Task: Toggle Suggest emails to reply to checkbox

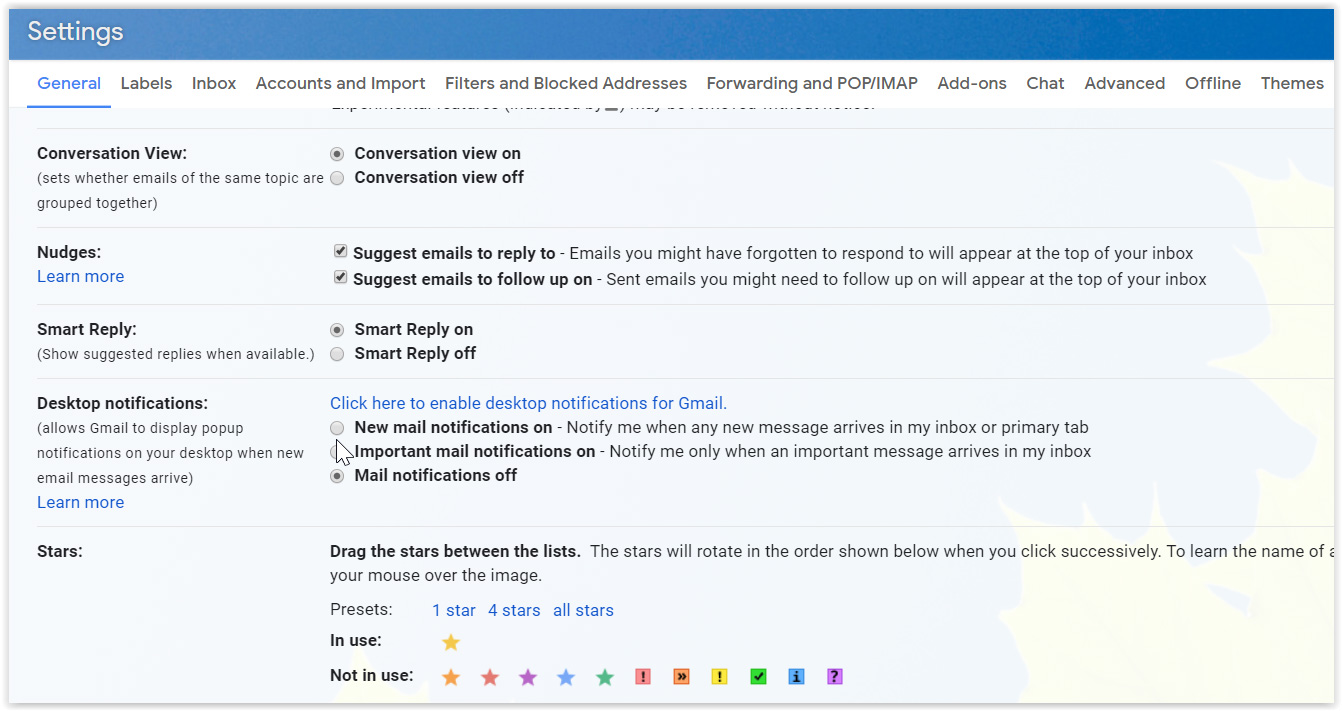Action: pos(340,251)
